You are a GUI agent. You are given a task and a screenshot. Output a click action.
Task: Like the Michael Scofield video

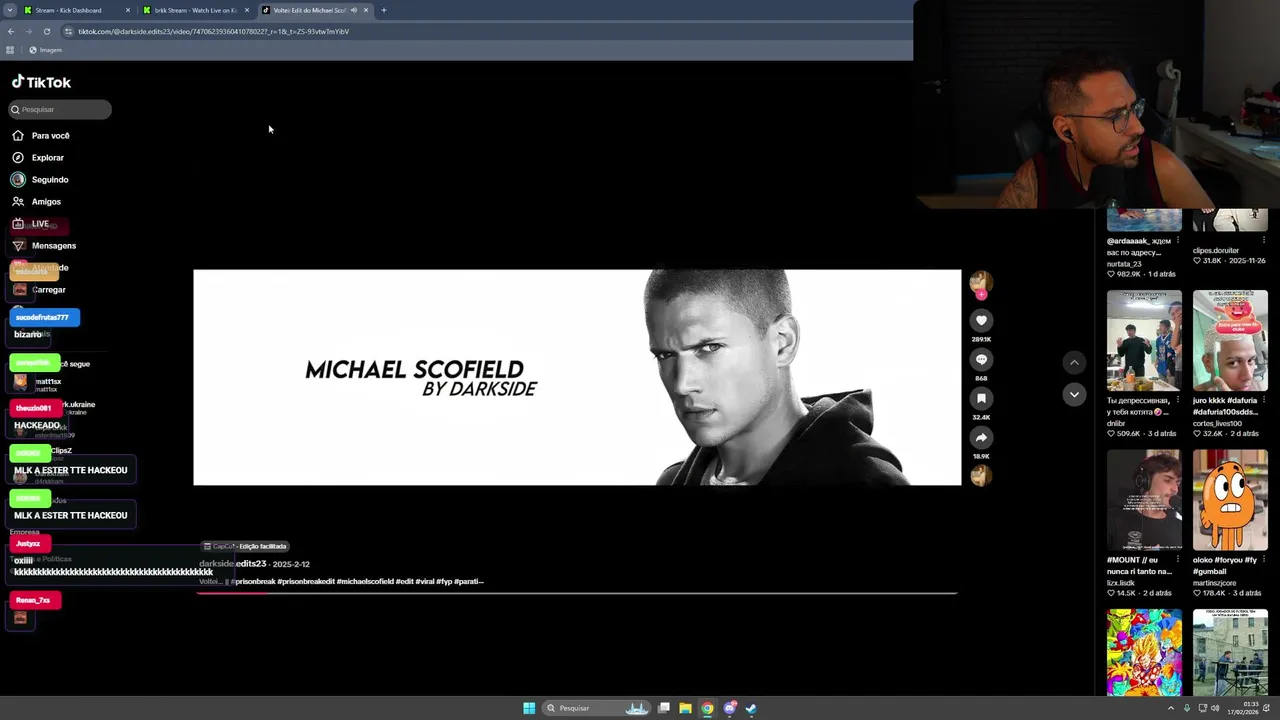981,320
